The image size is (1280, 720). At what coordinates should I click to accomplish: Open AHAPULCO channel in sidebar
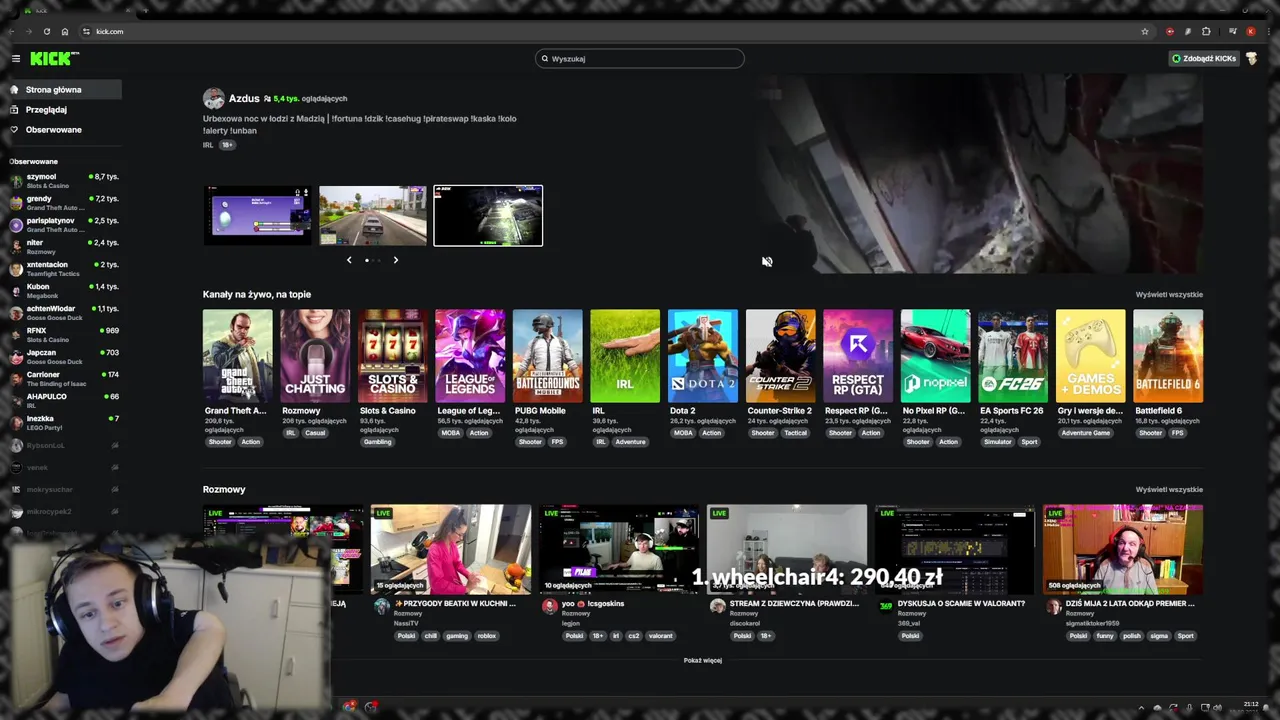click(64, 401)
